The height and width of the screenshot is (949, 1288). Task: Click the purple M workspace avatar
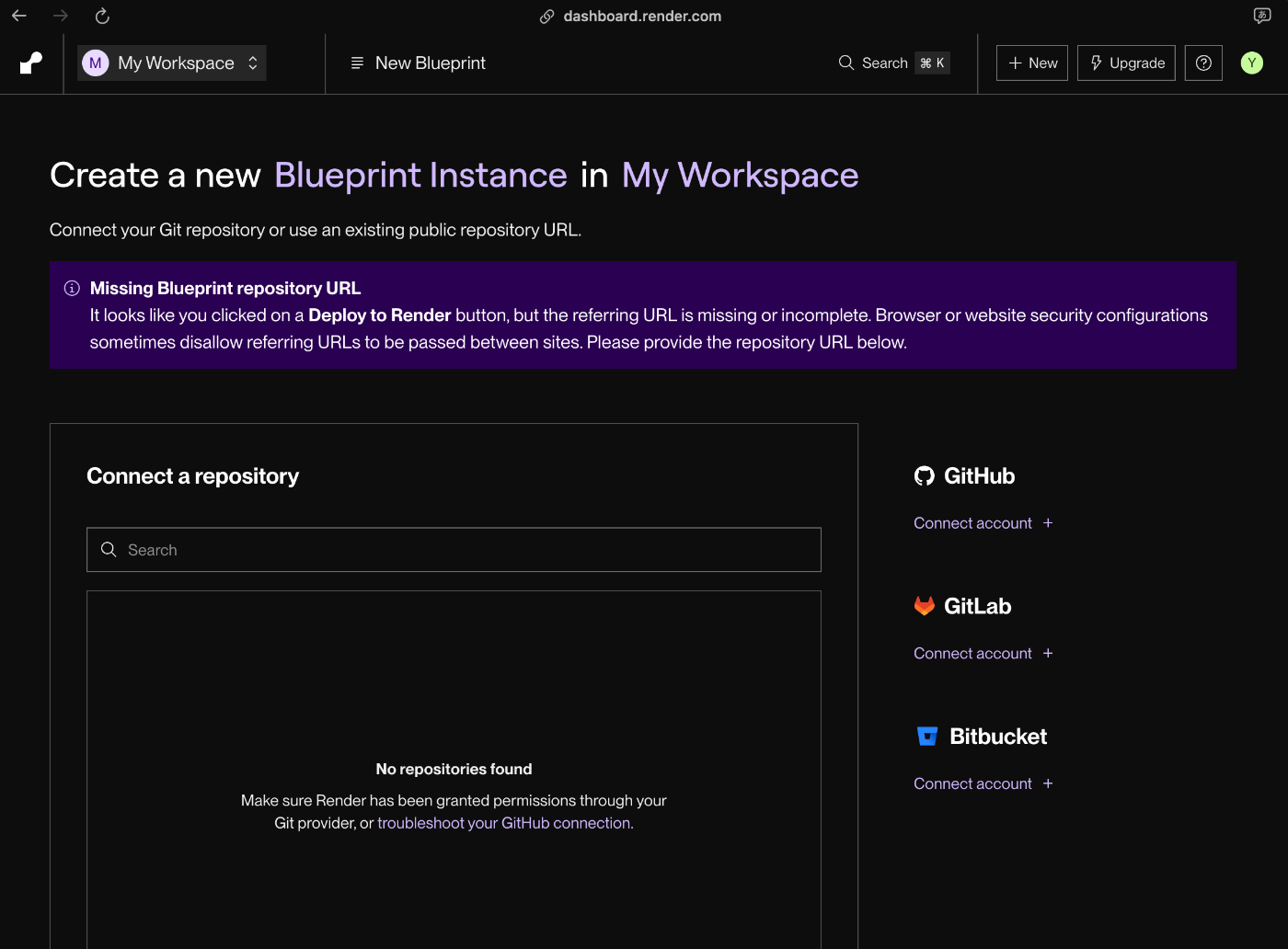96,63
